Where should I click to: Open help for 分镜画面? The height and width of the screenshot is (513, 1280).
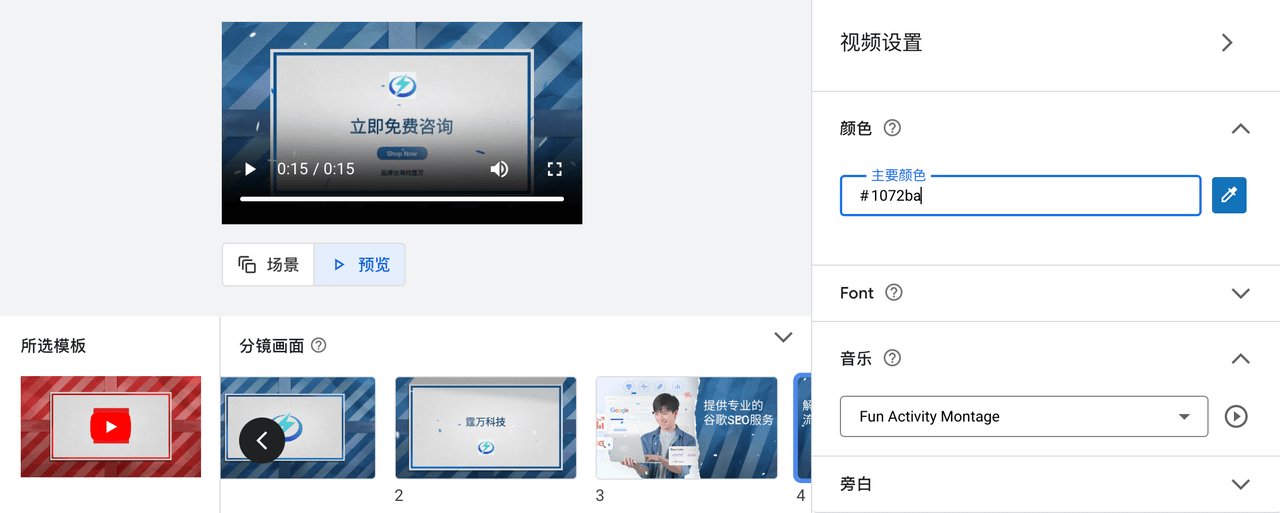[x=319, y=345]
